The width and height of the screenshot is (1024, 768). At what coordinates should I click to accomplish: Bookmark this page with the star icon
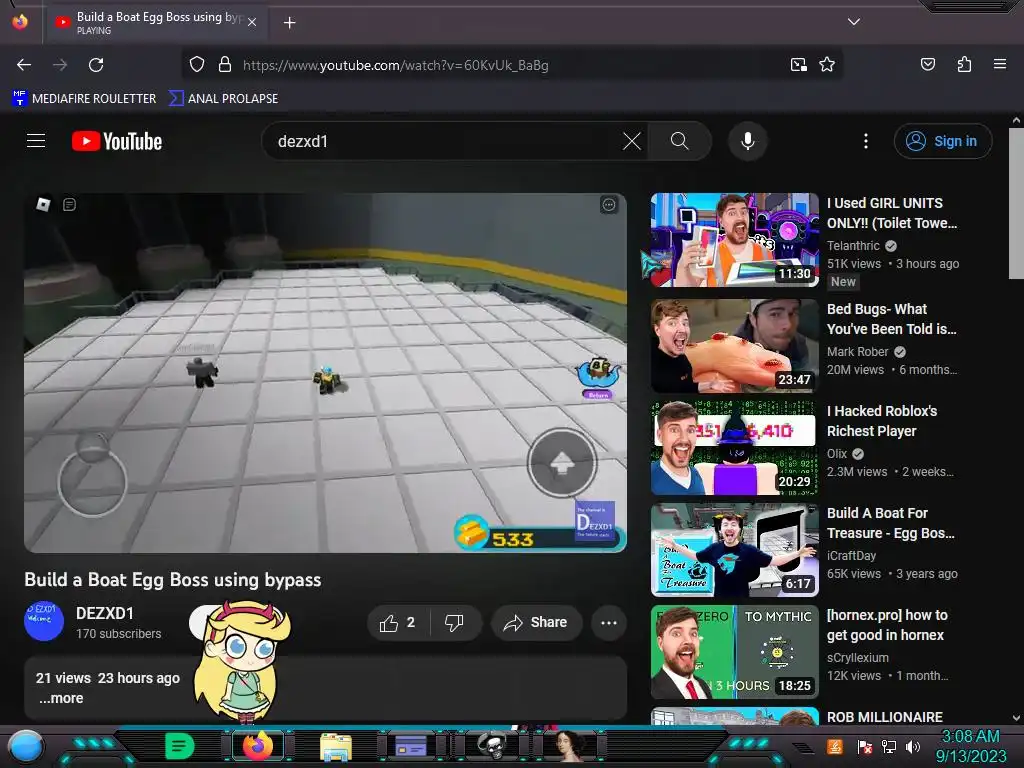[827, 65]
